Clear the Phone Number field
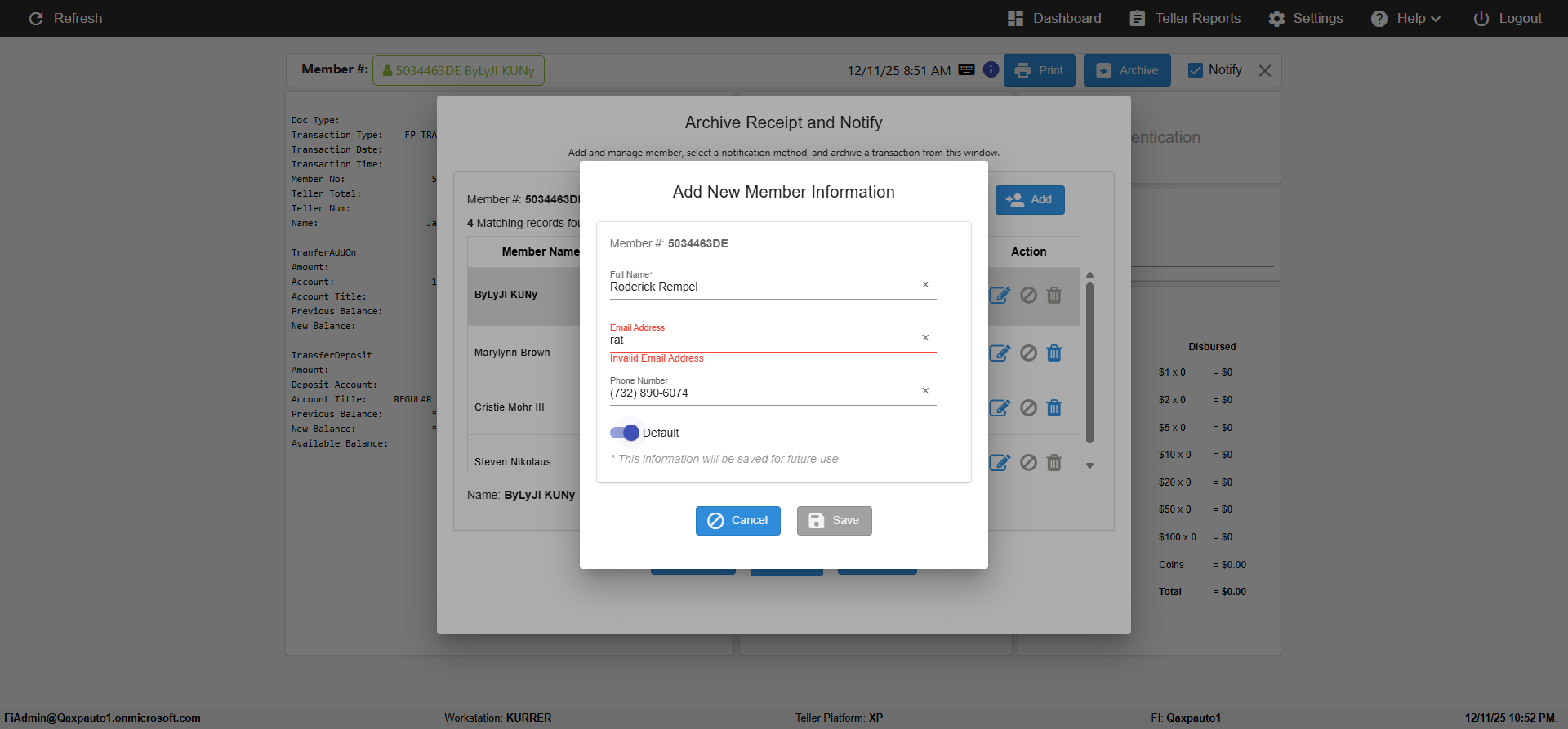Screen dimensions: 1568x729 point(925,391)
